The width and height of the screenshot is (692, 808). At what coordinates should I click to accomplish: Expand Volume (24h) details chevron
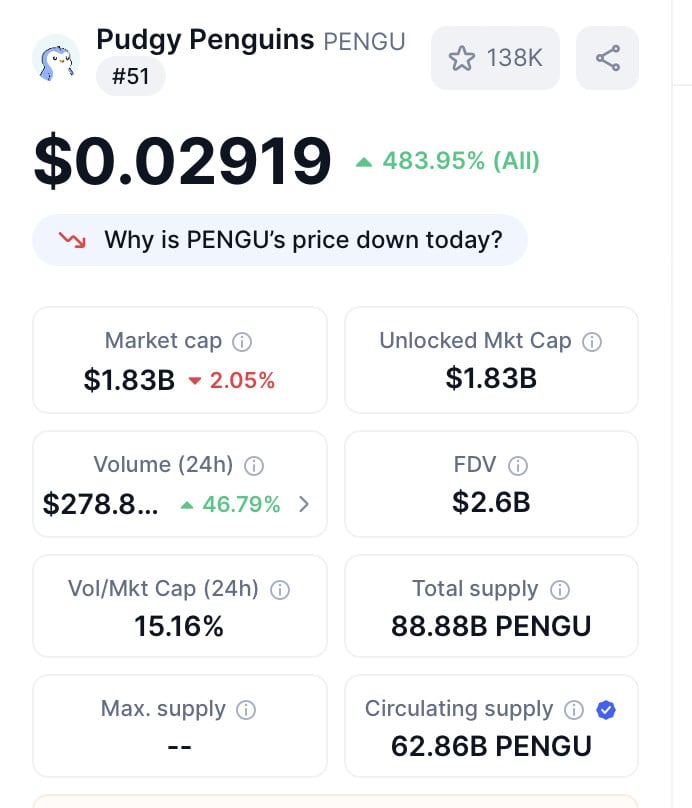click(x=304, y=504)
